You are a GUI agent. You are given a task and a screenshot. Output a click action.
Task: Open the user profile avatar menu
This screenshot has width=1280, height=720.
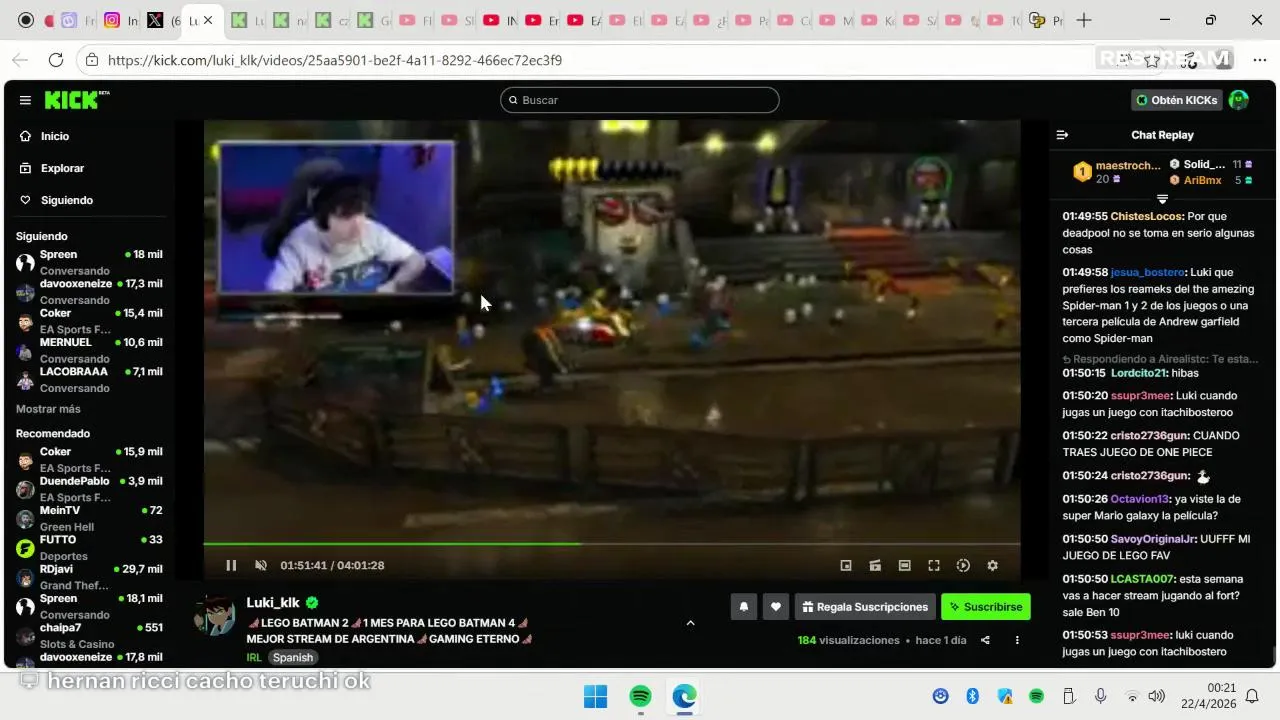point(1239,100)
